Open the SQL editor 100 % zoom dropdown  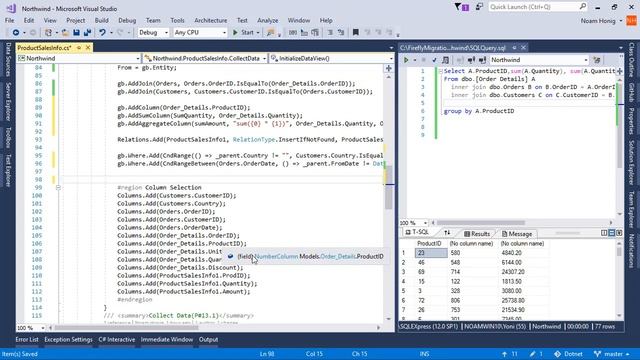[x=413, y=223]
